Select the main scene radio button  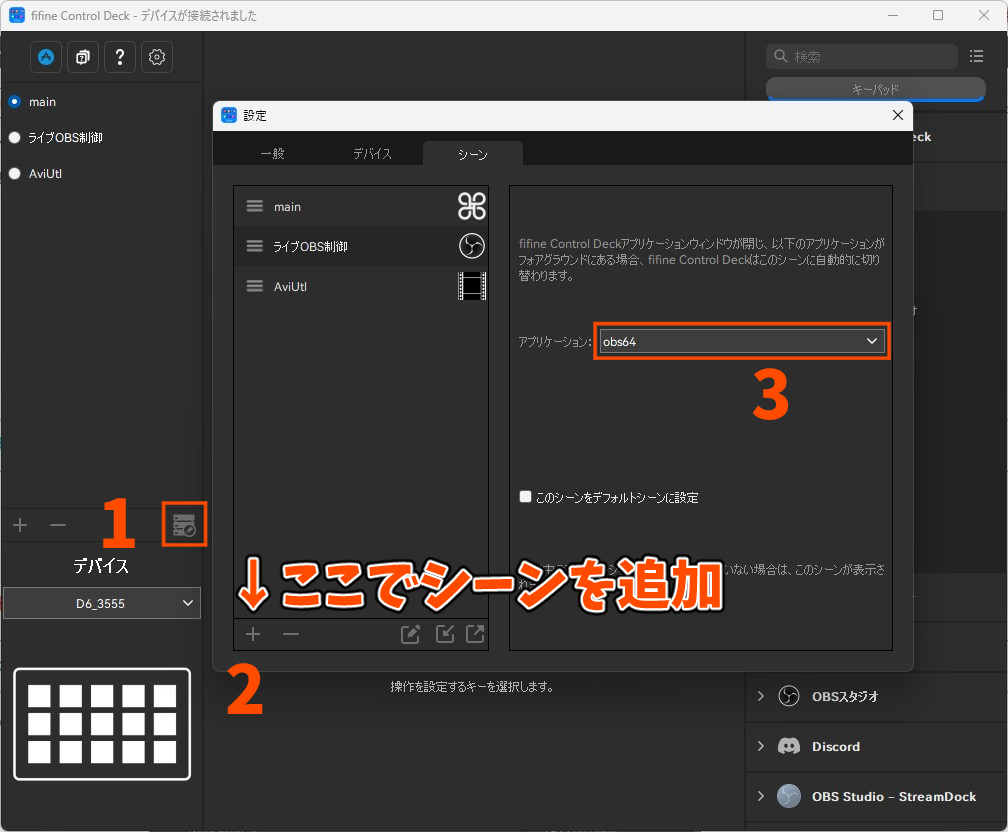(15, 102)
